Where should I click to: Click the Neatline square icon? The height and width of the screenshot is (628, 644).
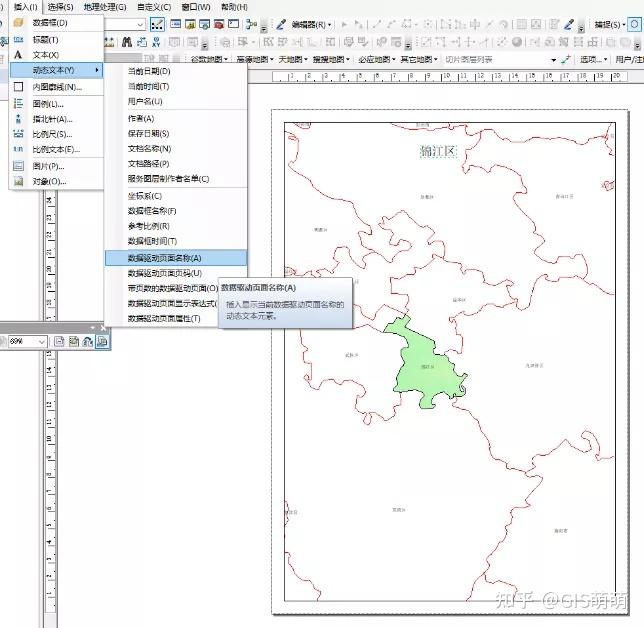tap(18, 87)
